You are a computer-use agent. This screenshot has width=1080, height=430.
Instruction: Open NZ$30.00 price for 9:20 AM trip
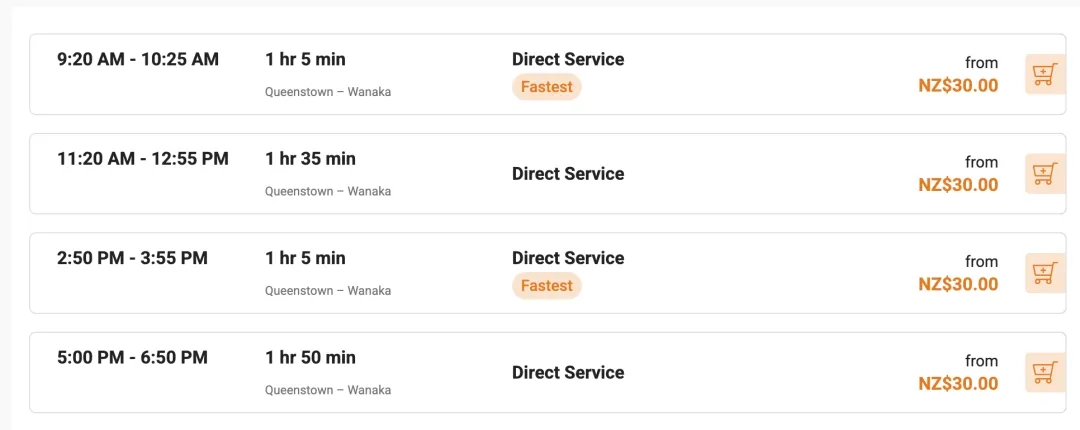click(x=958, y=85)
